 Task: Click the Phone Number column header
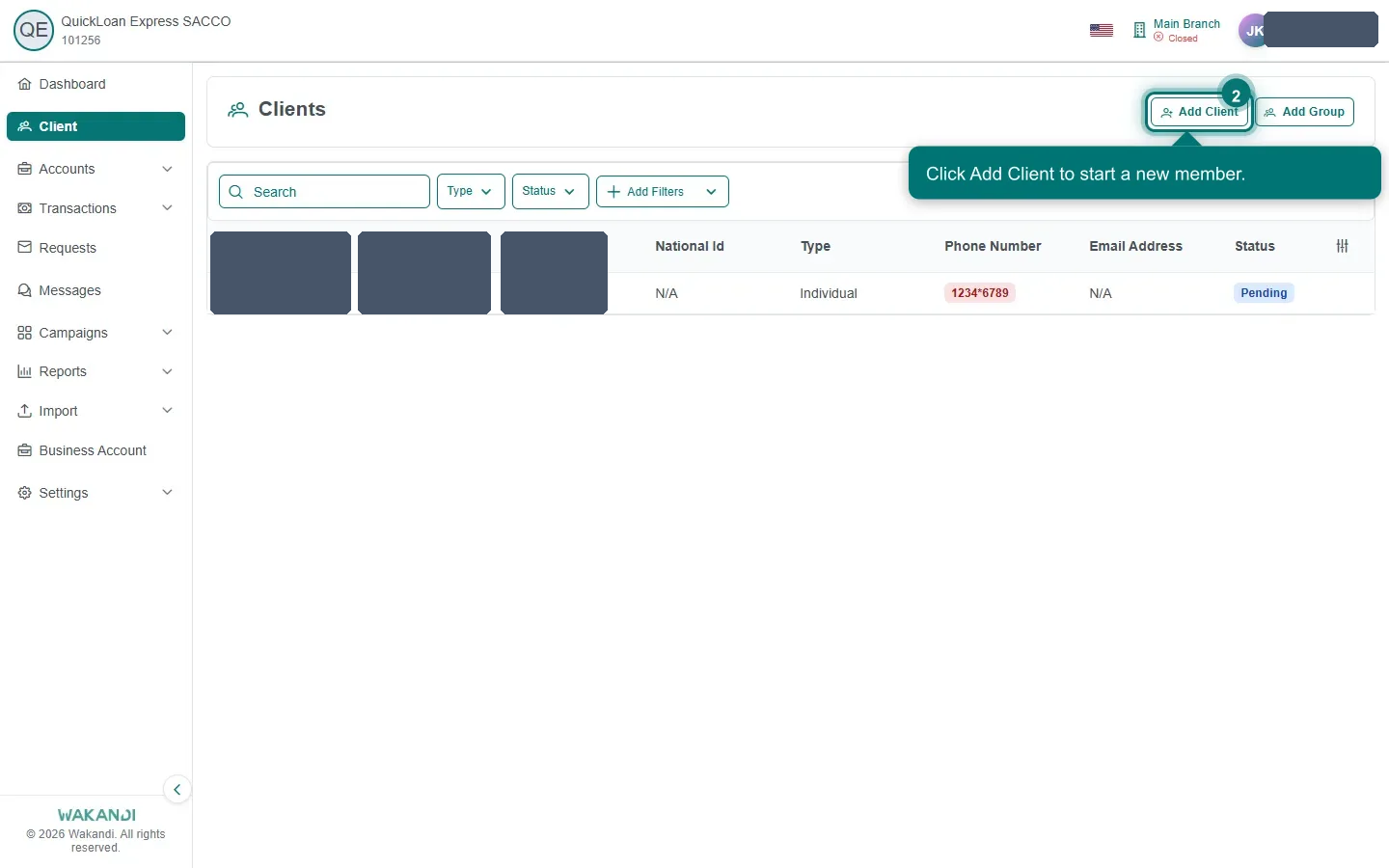pyautogui.click(x=993, y=246)
